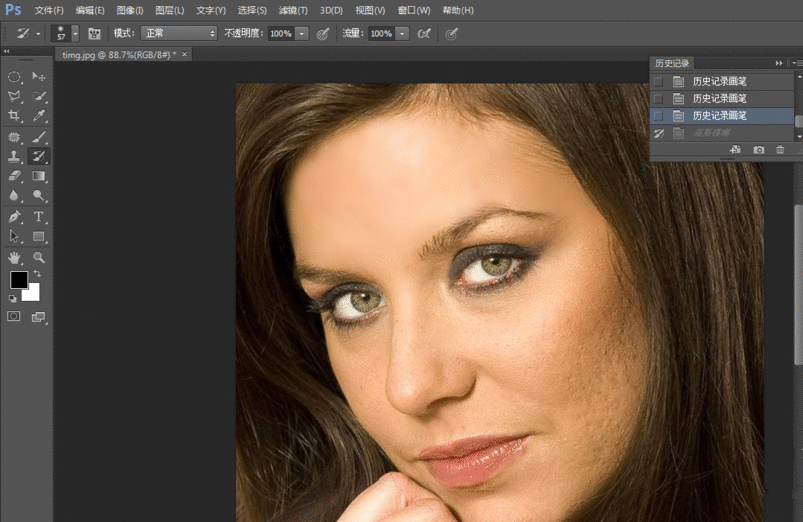
Task: Open the 模式 blending mode dropdown
Action: [x=179, y=33]
